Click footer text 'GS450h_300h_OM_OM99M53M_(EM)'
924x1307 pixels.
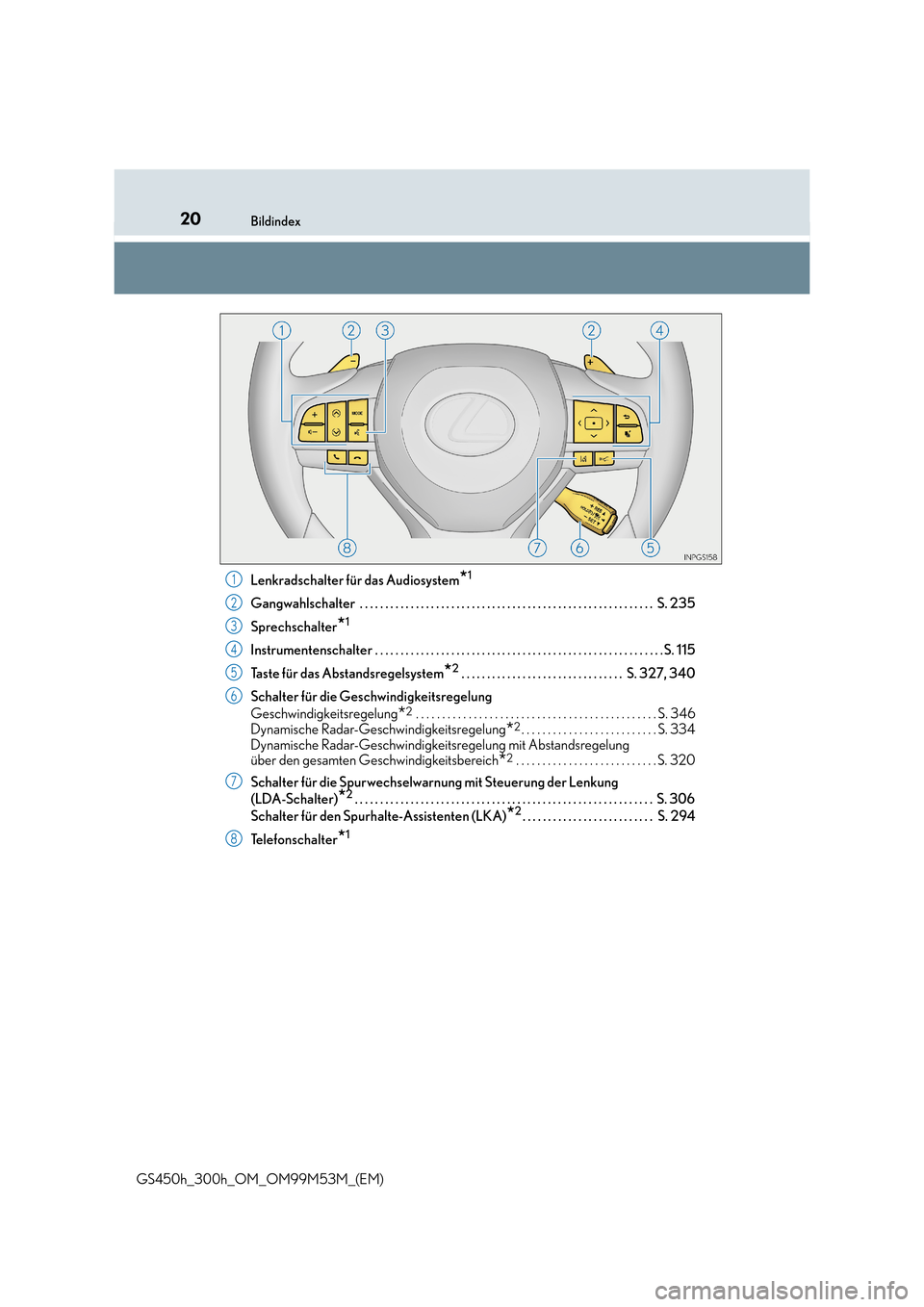click(260, 1179)
